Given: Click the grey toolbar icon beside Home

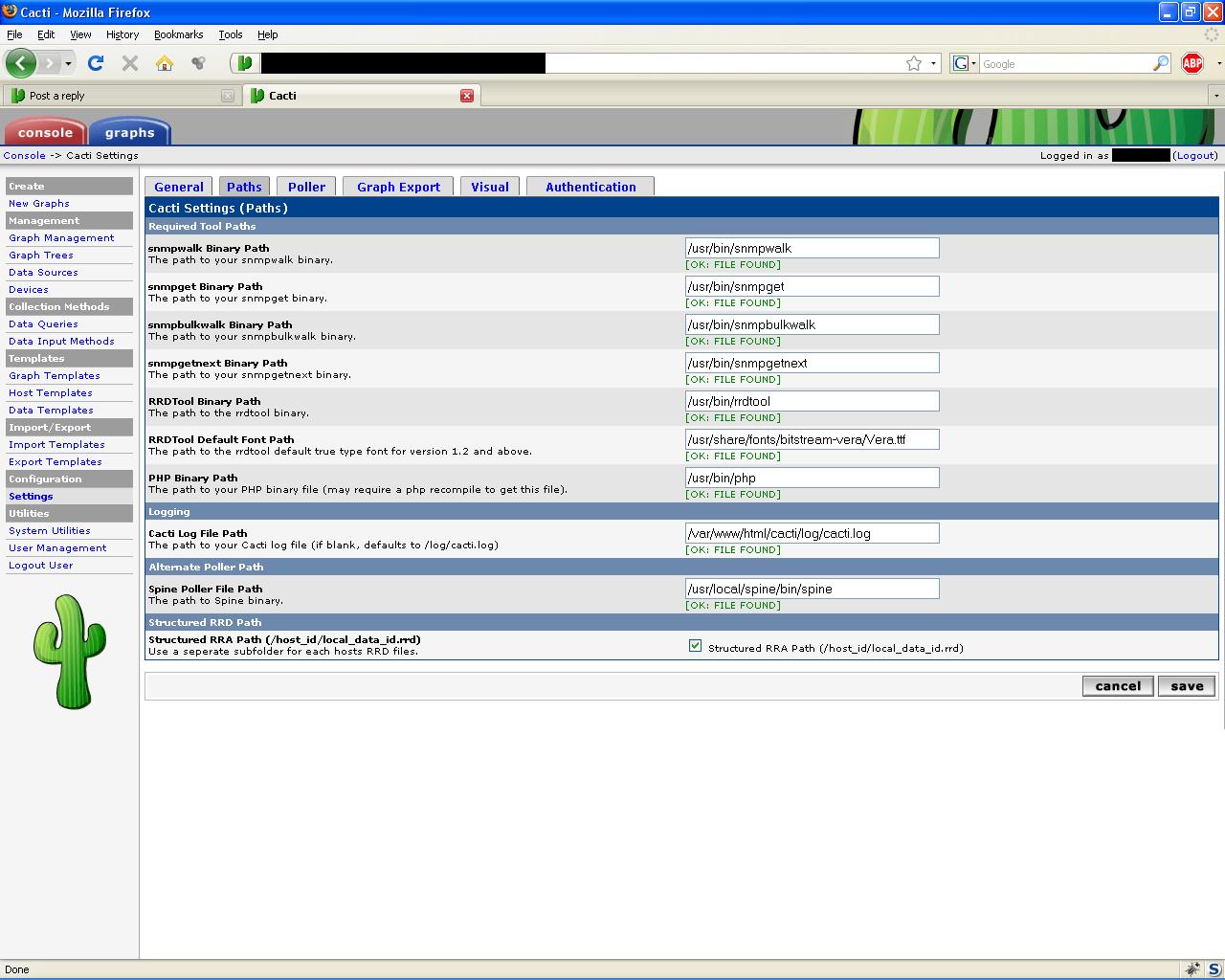Looking at the screenshot, I should 198,63.
